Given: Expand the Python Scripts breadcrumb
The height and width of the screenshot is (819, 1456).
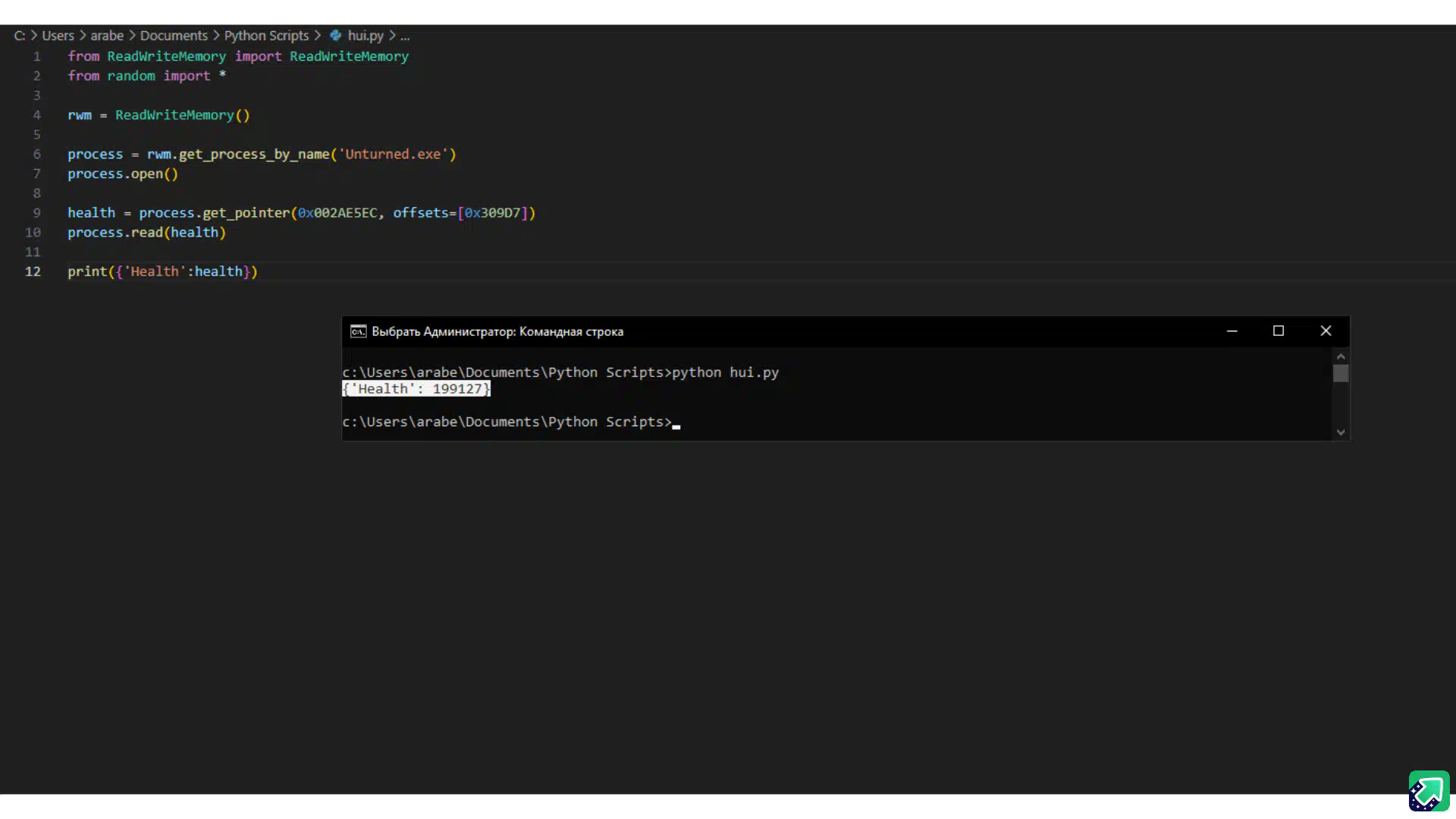Looking at the screenshot, I should (x=266, y=36).
